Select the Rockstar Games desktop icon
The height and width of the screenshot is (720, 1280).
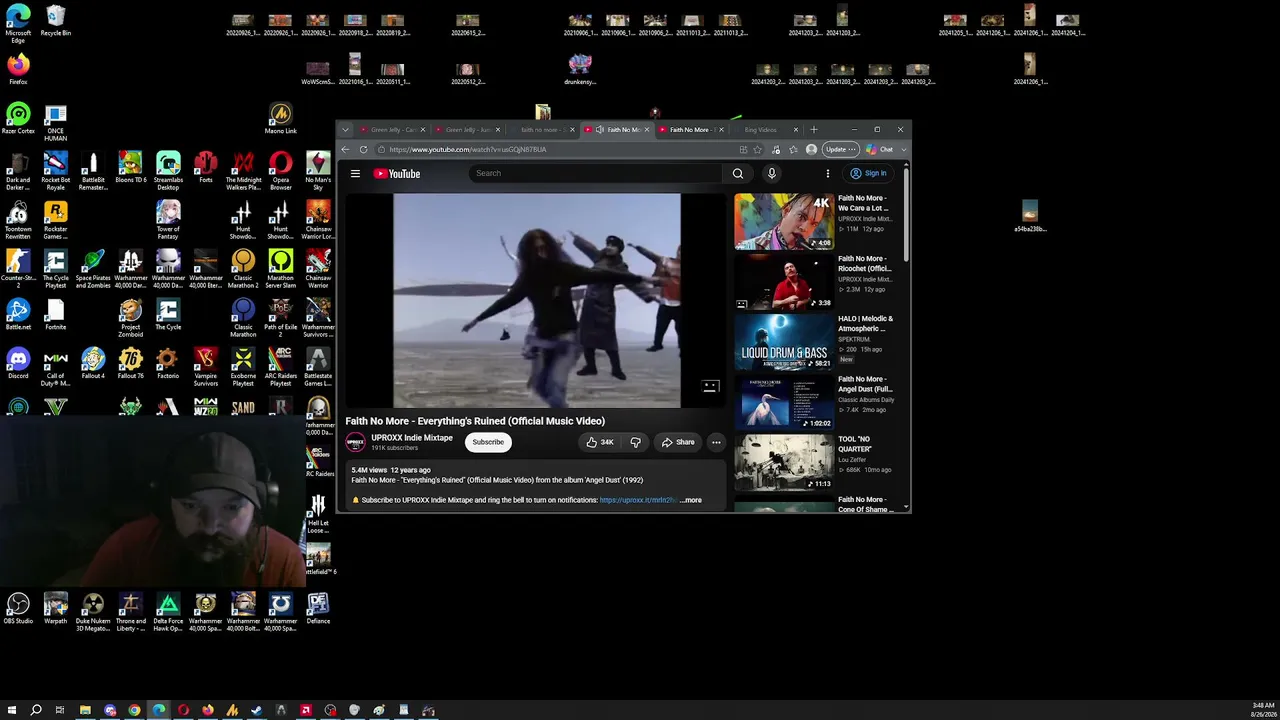pyautogui.click(x=56, y=221)
